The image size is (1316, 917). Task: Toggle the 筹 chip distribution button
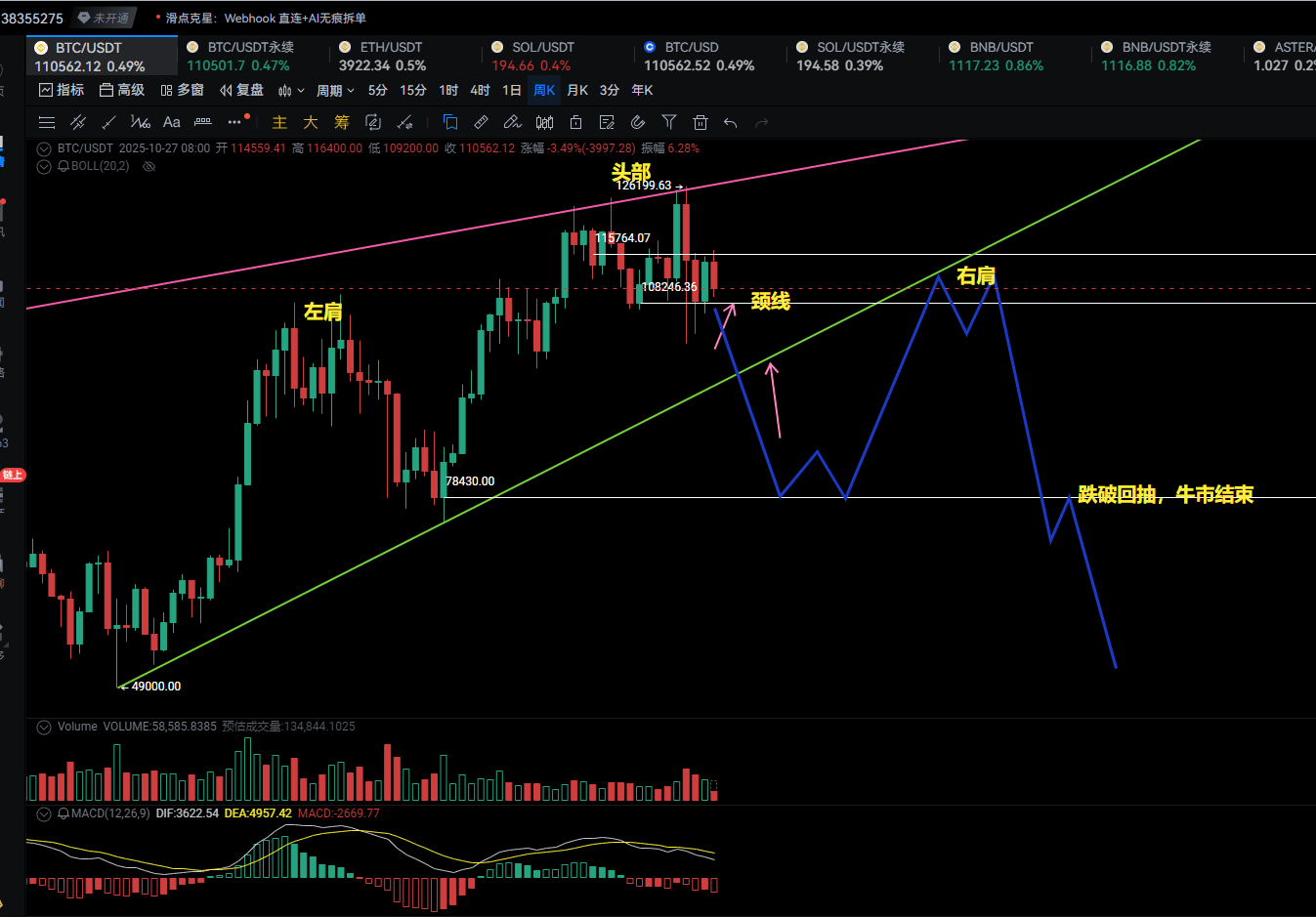click(x=341, y=122)
